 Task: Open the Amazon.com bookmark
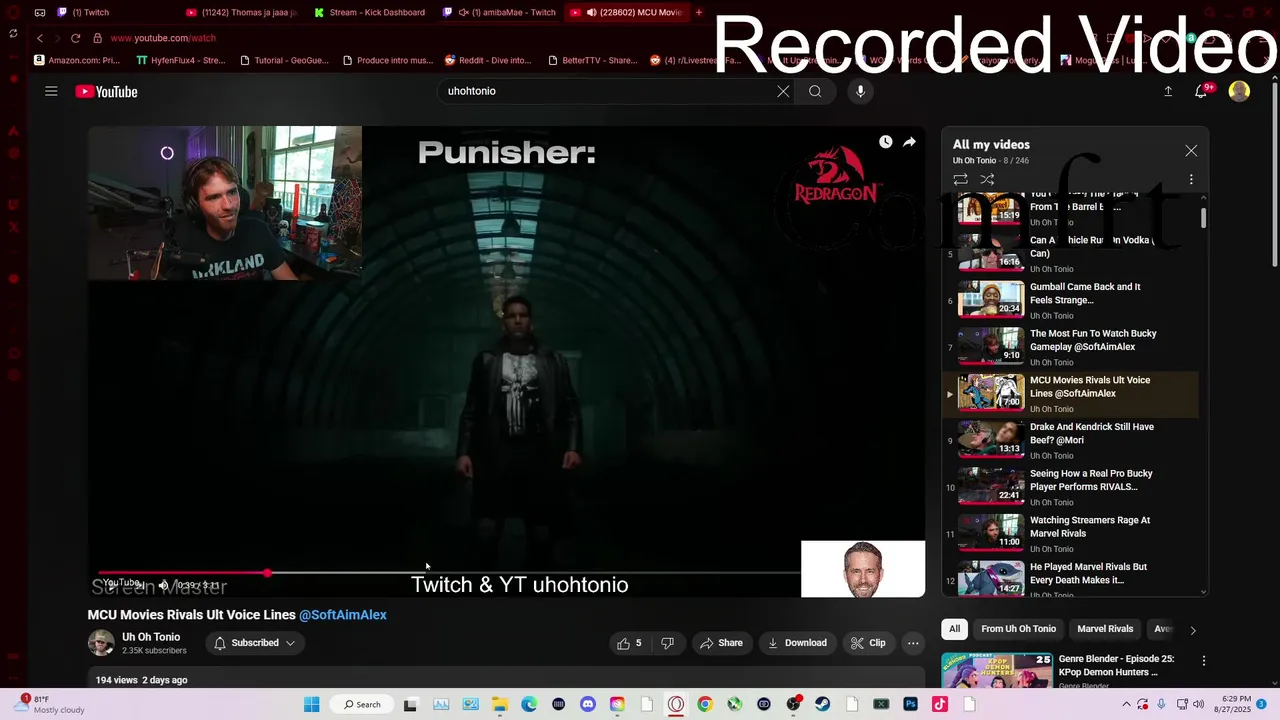(77, 60)
